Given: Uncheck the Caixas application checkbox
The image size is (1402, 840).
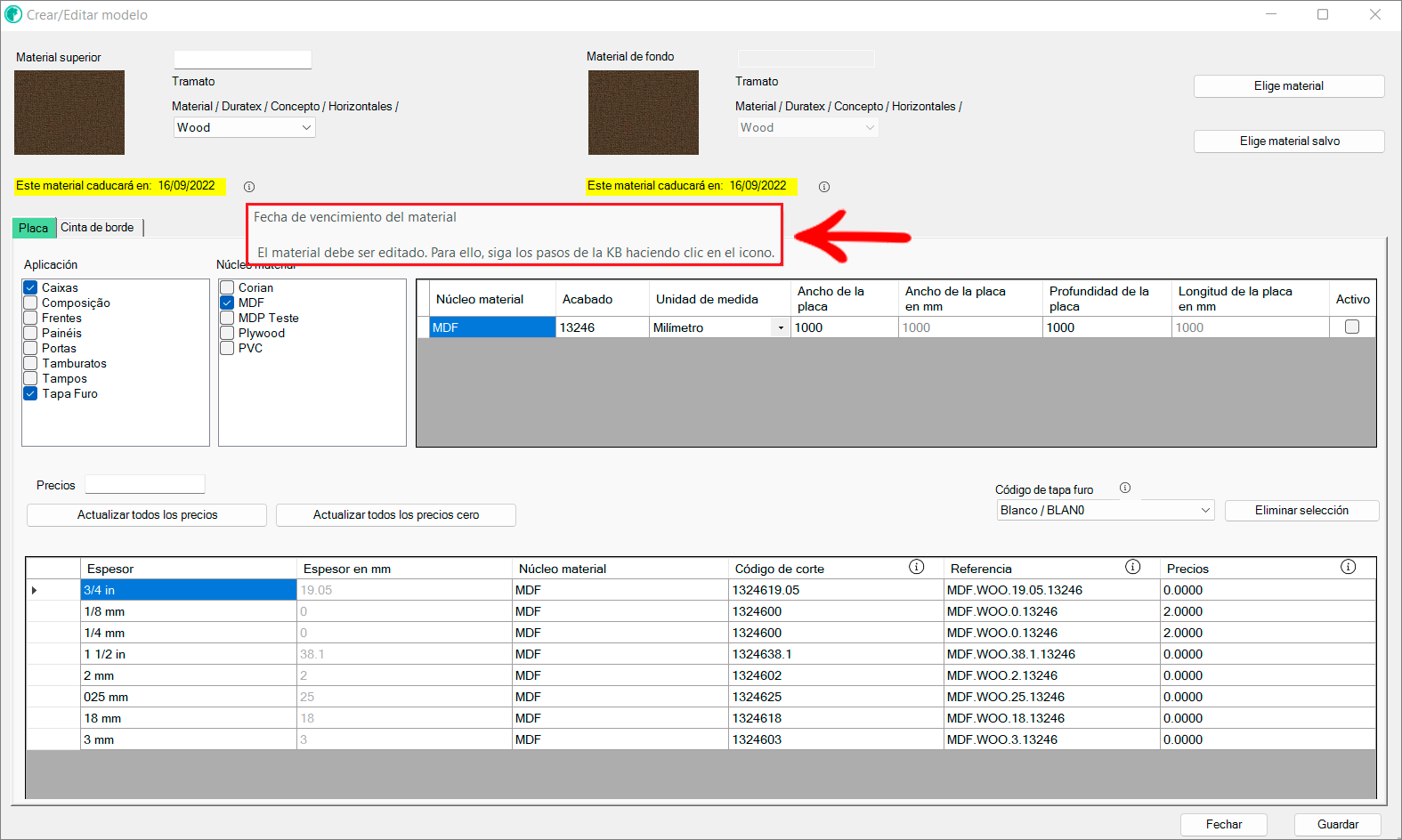Looking at the screenshot, I should [x=30, y=287].
